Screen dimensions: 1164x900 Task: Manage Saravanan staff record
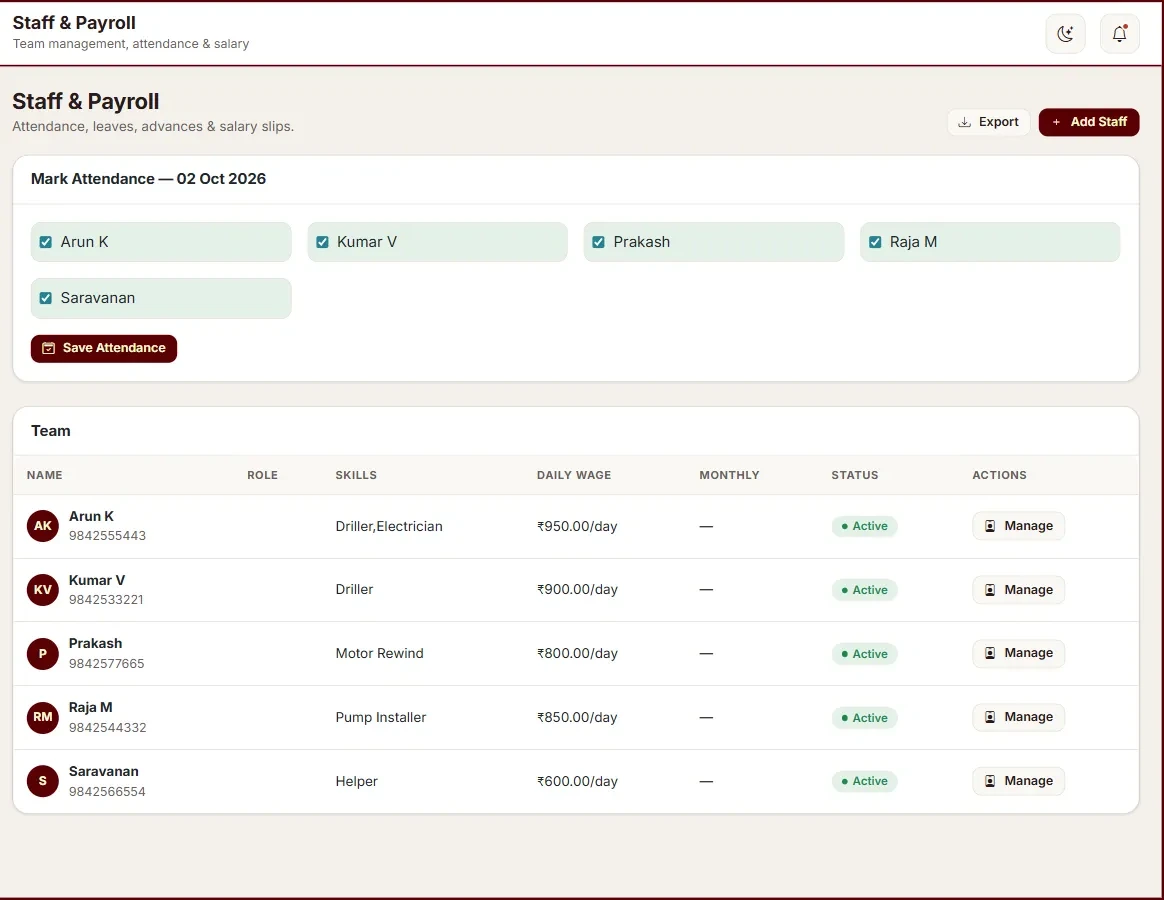point(1018,780)
